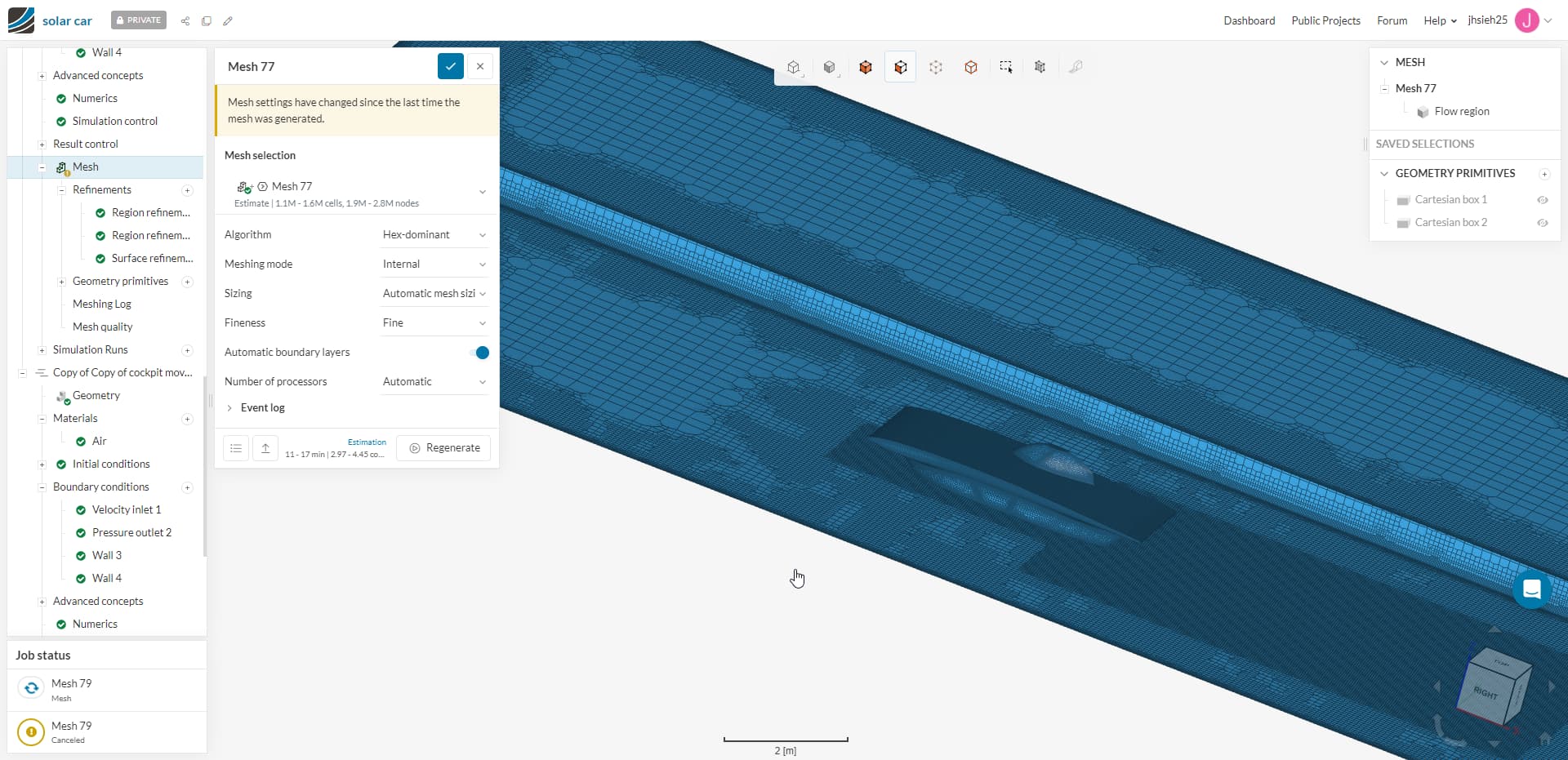Click the orange wireframe cube render mode icon
The height and width of the screenshot is (760, 1568).
pos(971,67)
